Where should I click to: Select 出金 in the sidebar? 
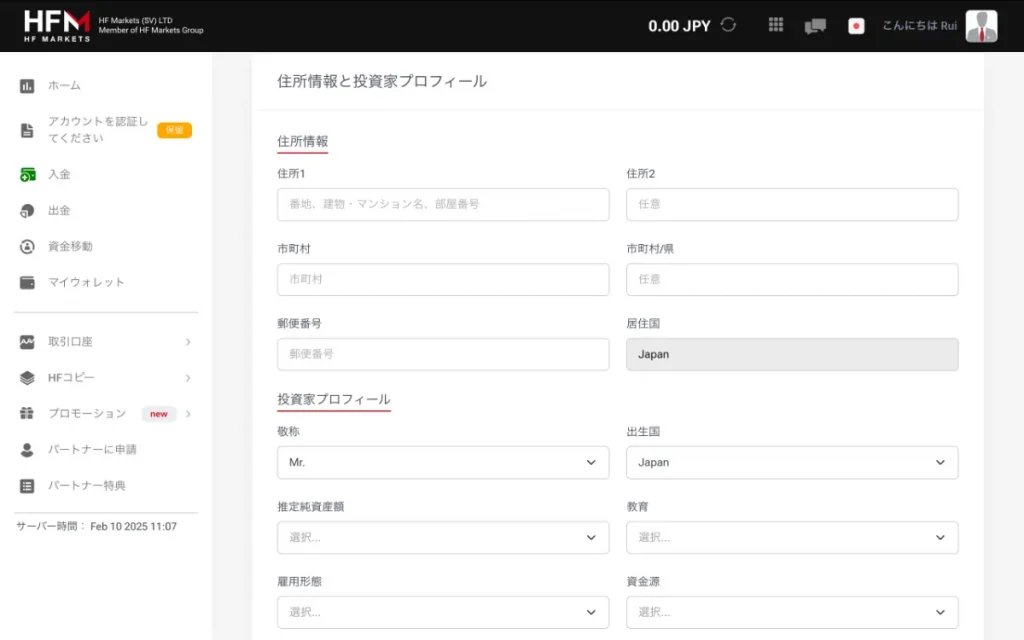59,210
